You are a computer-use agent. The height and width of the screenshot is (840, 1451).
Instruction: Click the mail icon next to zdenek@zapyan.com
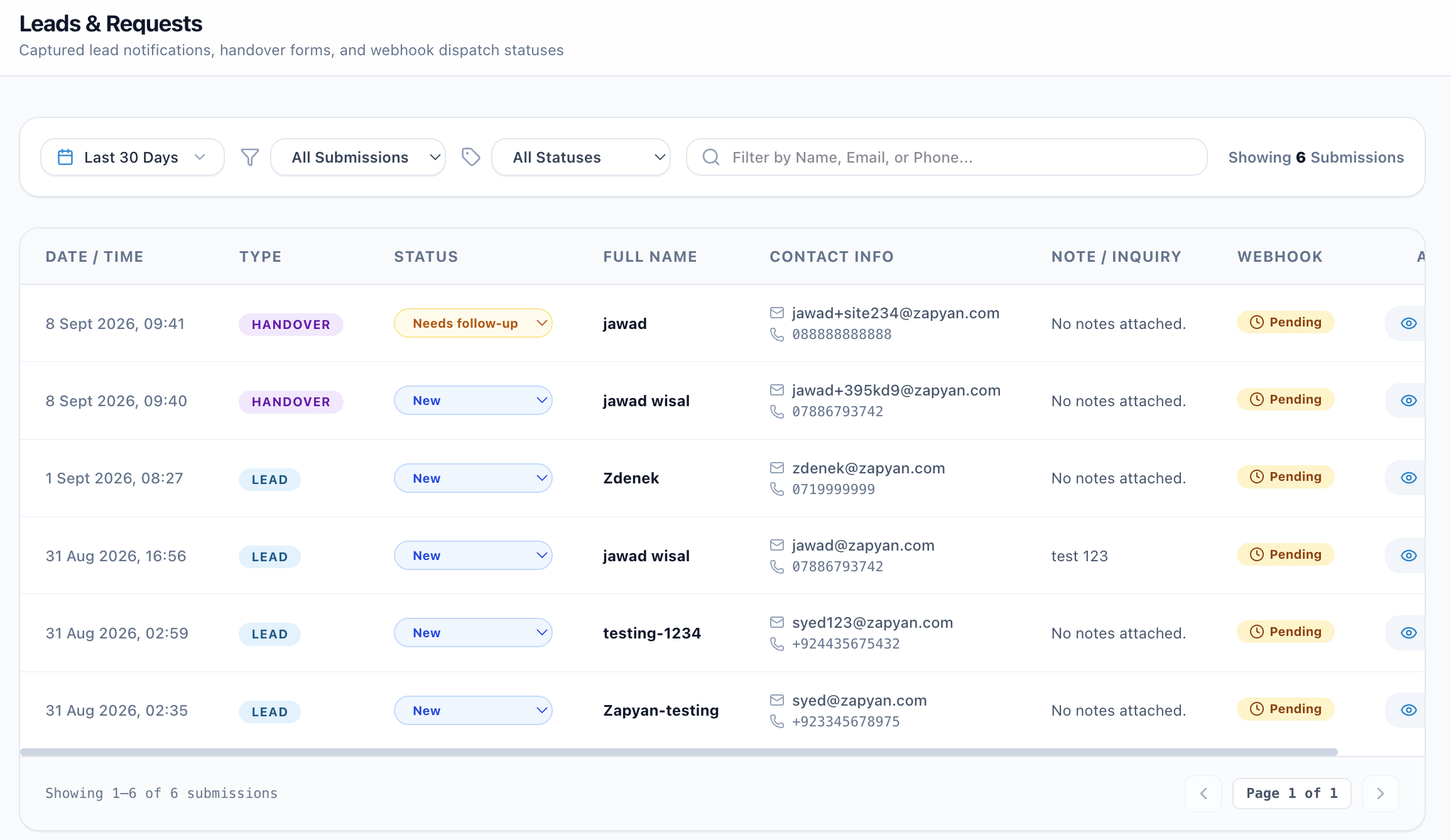point(777,468)
